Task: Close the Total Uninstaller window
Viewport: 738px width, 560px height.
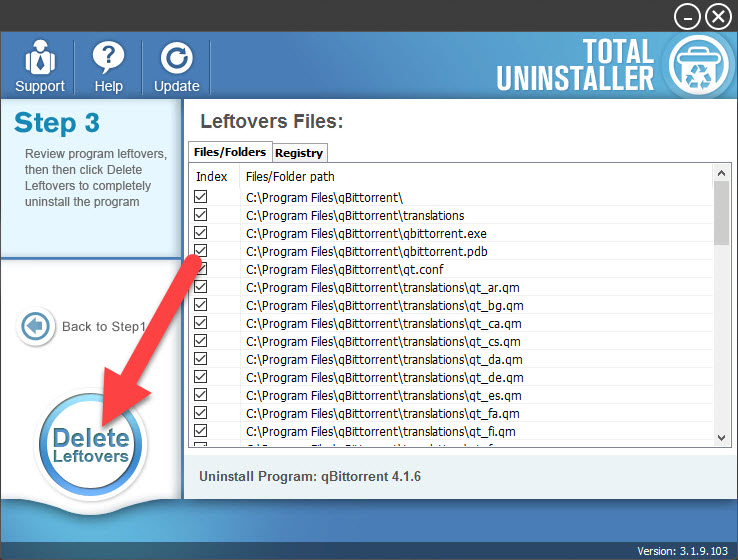Action: click(718, 17)
